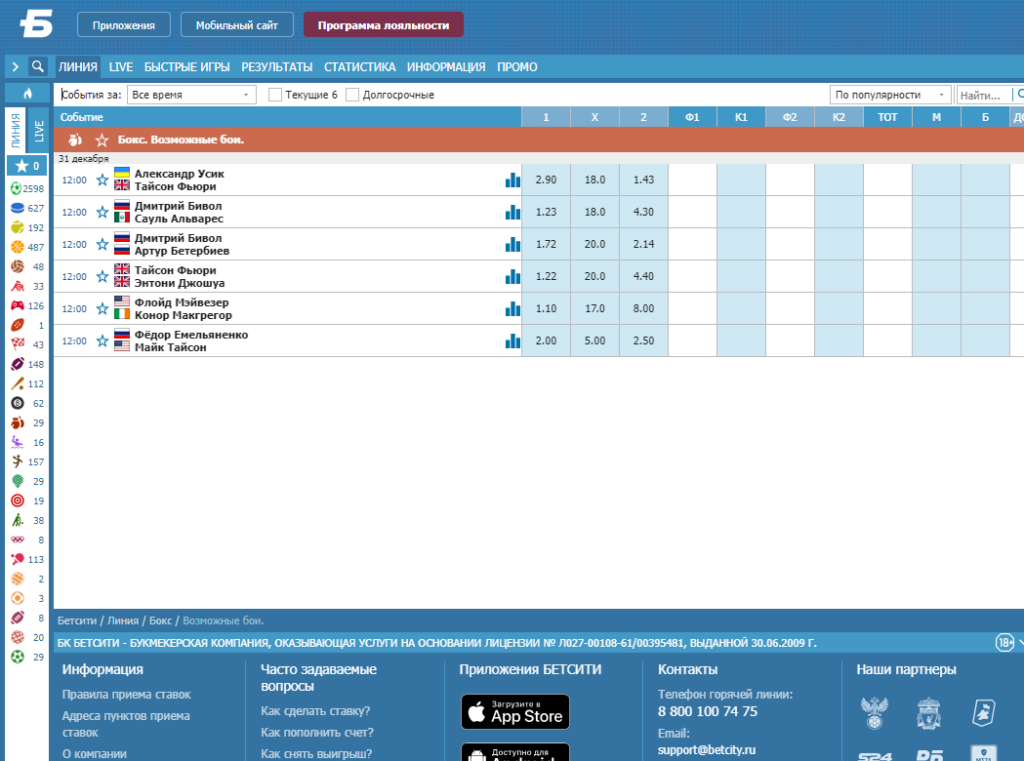
Task: Open the ЛИНИЯ navigation tab
Action: [78, 67]
